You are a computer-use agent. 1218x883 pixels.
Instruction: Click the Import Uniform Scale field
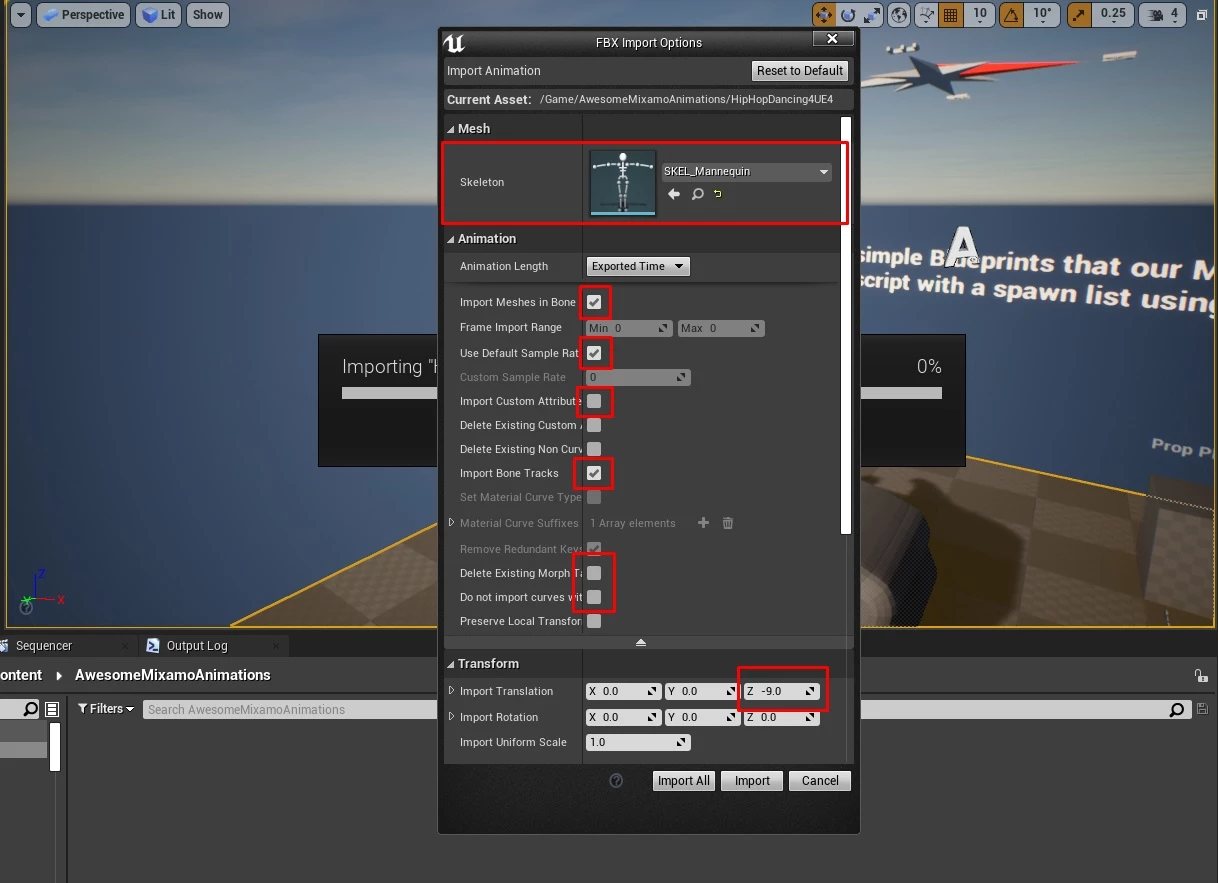point(638,742)
